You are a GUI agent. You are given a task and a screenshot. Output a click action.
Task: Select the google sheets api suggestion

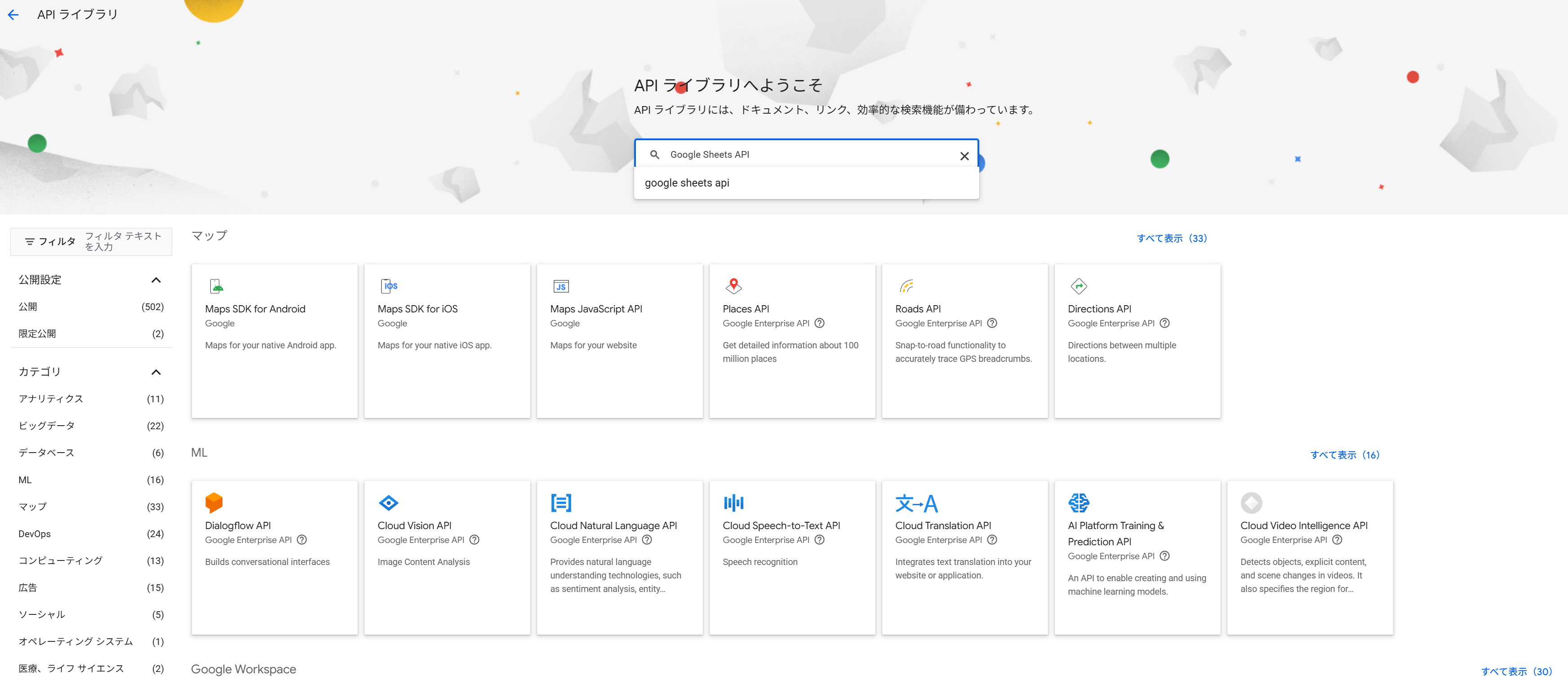(687, 182)
